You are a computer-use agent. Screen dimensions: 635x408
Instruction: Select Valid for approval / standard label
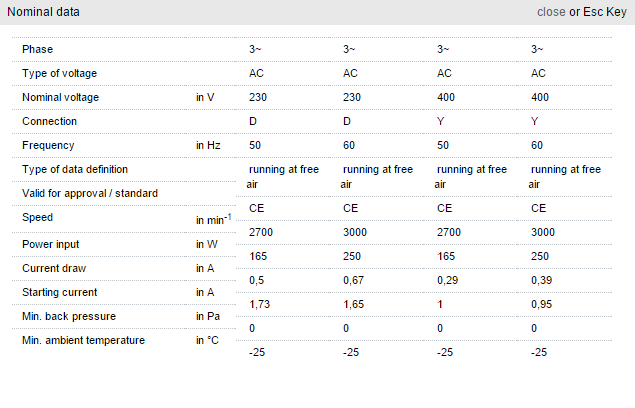(91, 192)
